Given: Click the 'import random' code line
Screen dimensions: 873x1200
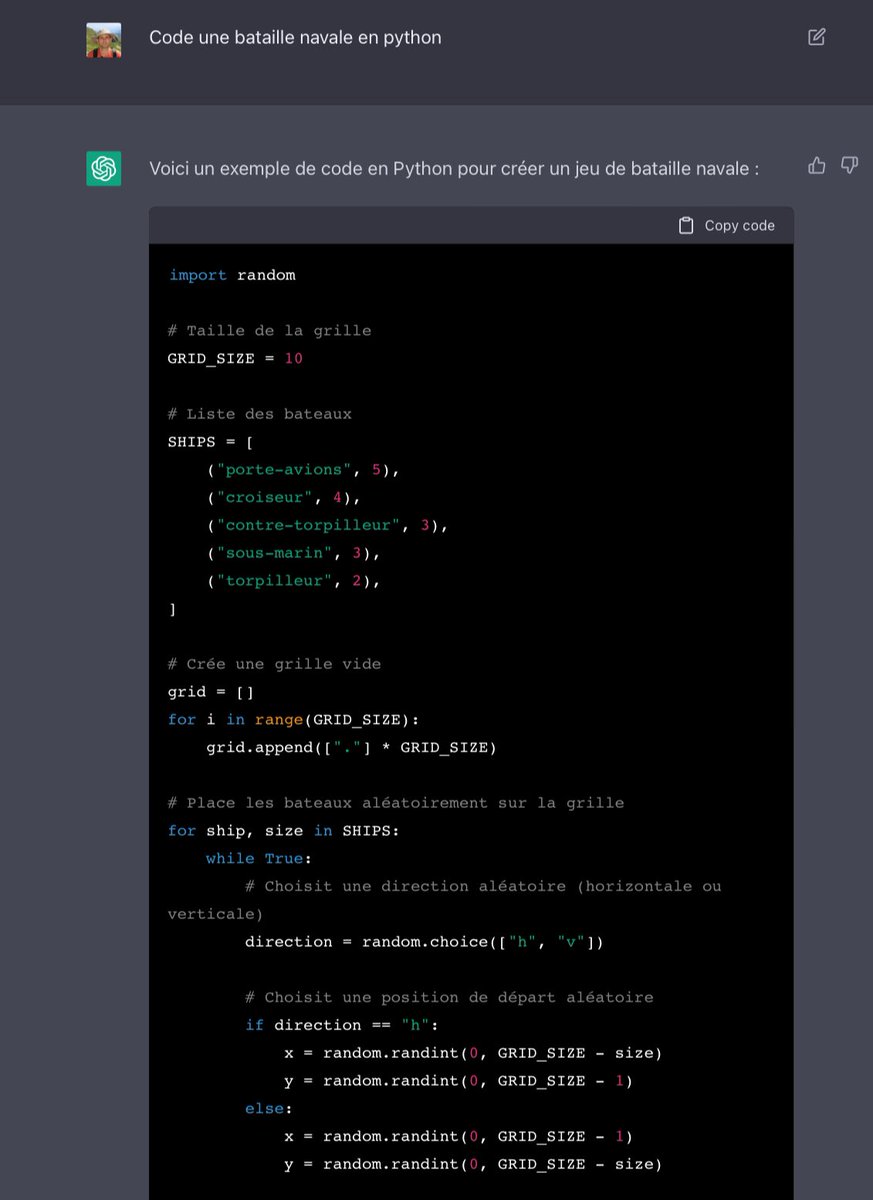Looking at the screenshot, I should click(x=232, y=274).
